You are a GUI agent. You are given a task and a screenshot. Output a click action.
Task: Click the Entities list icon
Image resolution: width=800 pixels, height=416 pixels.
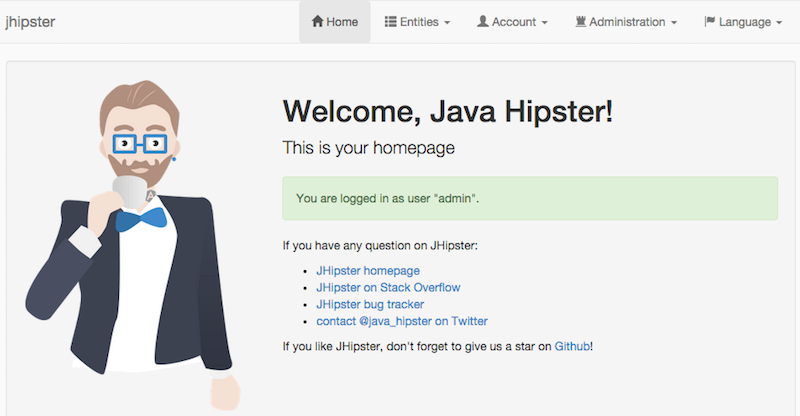pyautogui.click(x=391, y=22)
